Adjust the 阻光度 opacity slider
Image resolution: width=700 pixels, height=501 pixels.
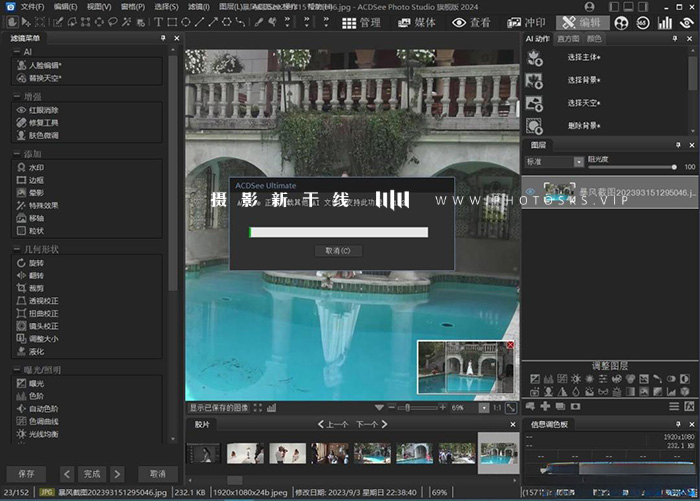tap(632, 167)
